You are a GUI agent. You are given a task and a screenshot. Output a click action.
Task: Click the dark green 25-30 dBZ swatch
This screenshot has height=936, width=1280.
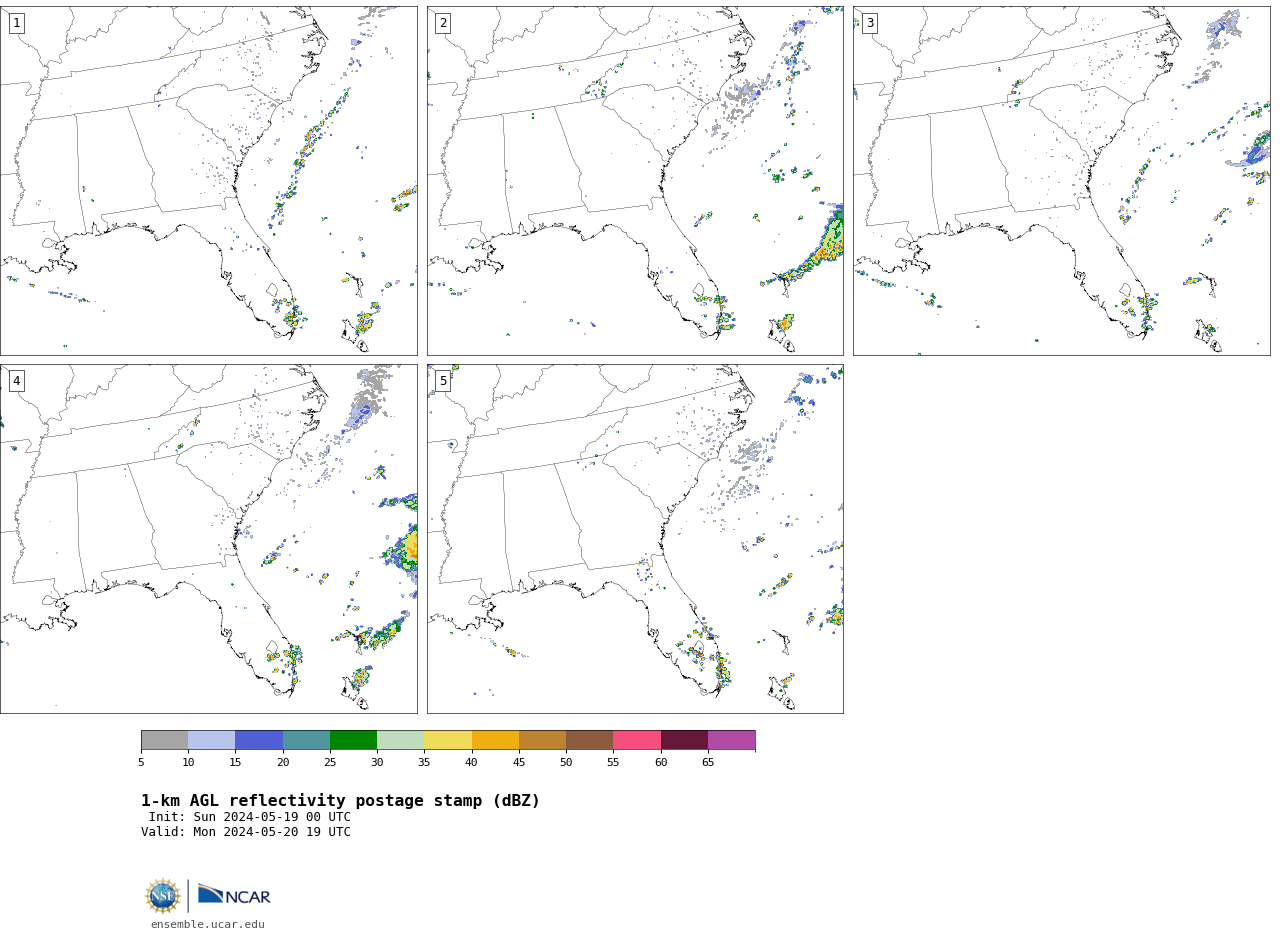coord(353,740)
